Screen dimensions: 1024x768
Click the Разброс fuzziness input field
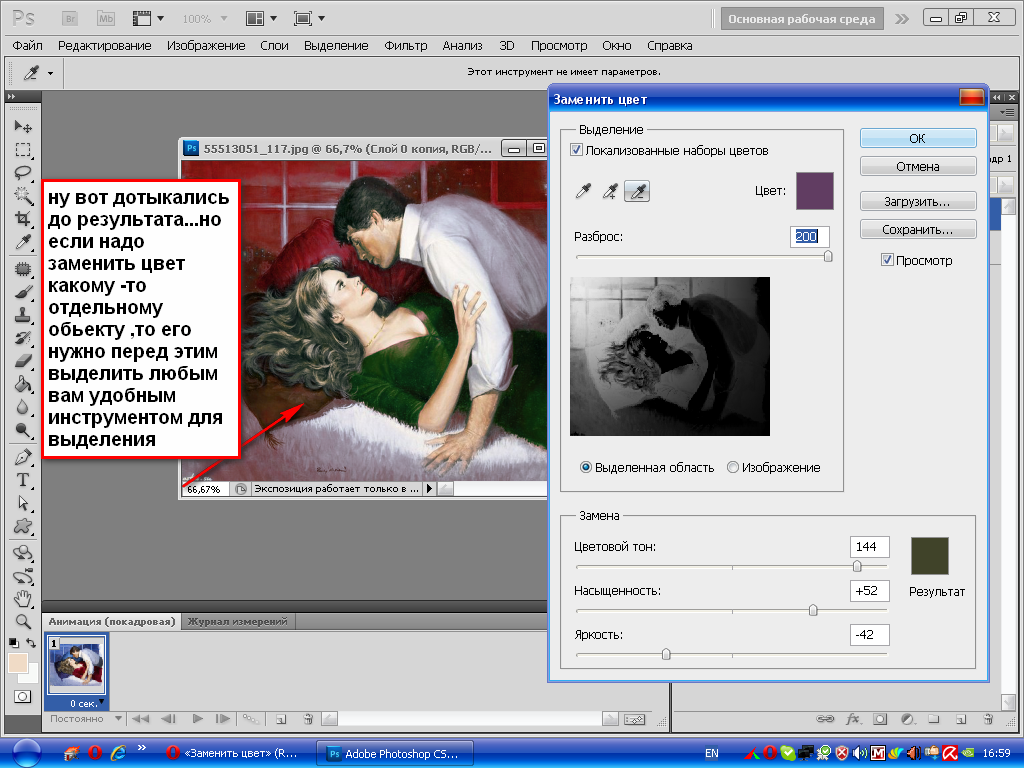pos(810,236)
